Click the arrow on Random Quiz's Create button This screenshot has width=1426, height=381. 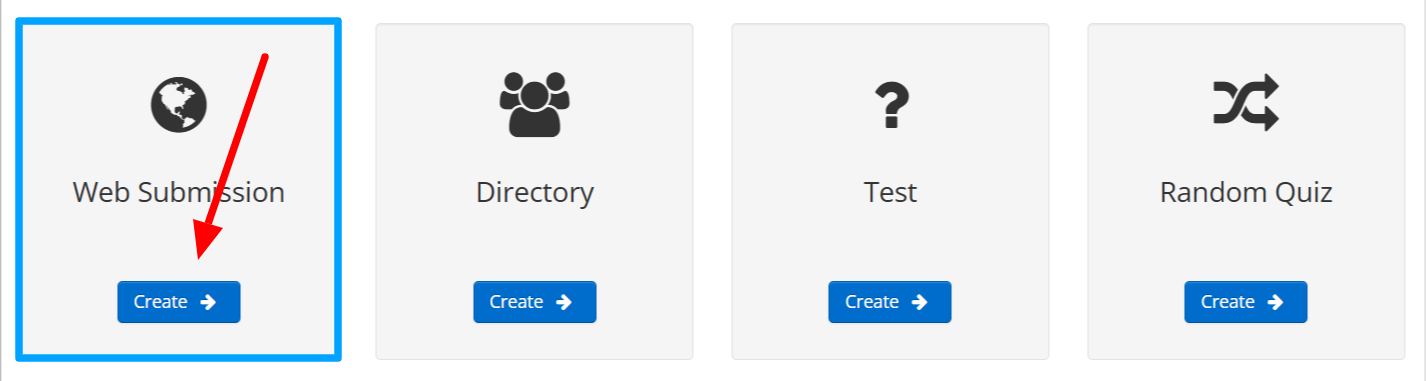point(1275,302)
